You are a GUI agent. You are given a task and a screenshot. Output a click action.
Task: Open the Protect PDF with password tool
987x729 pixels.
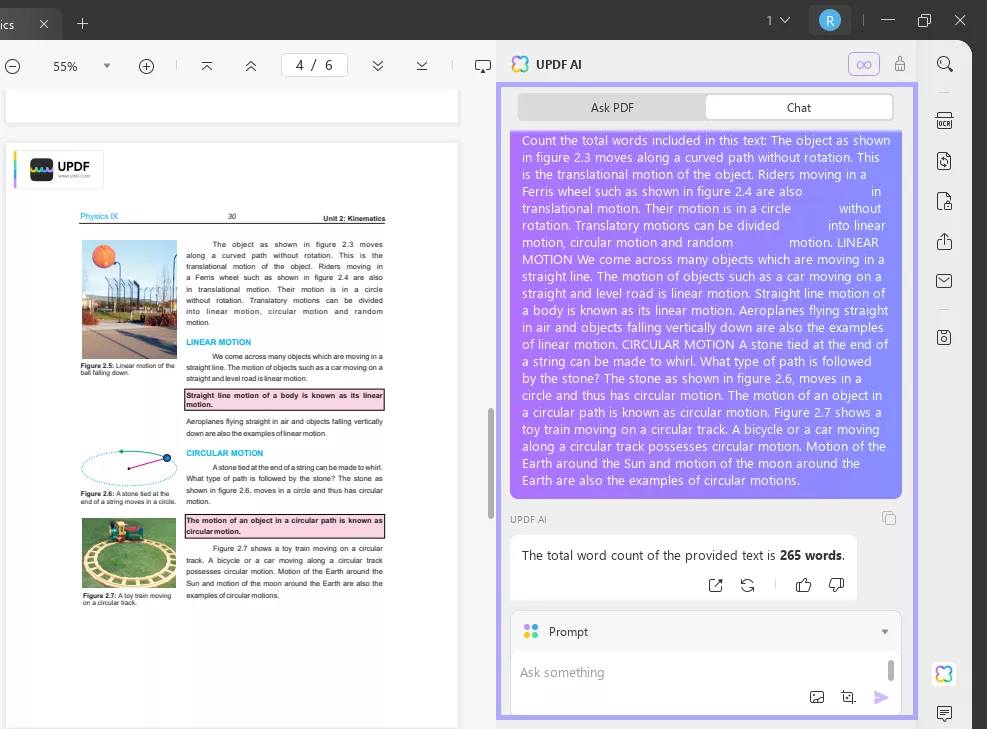tap(944, 201)
